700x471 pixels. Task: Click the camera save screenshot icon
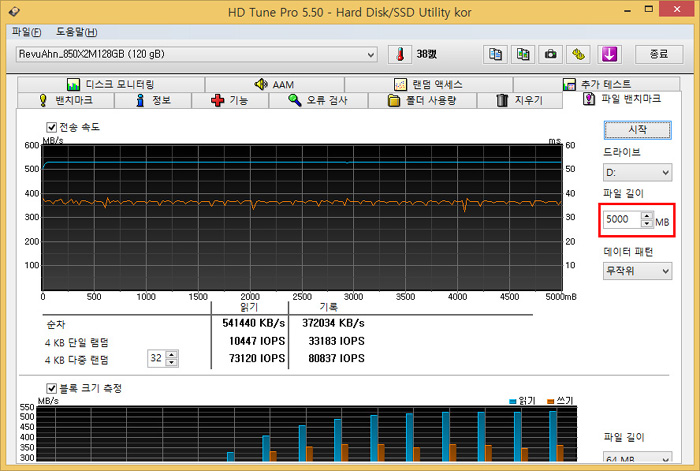click(x=550, y=54)
